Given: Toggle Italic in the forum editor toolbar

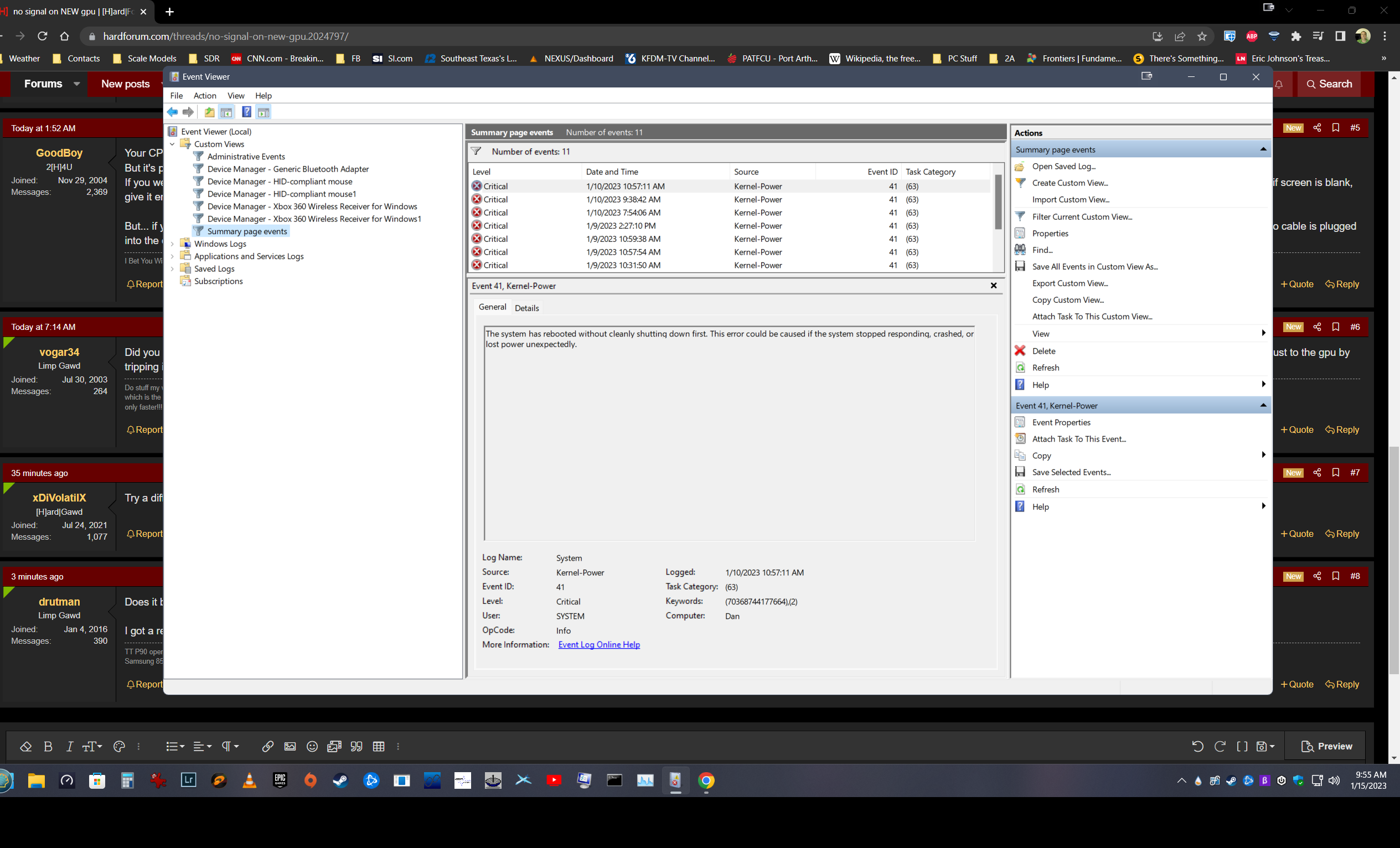Looking at the screenshot, I should (70, 747).
